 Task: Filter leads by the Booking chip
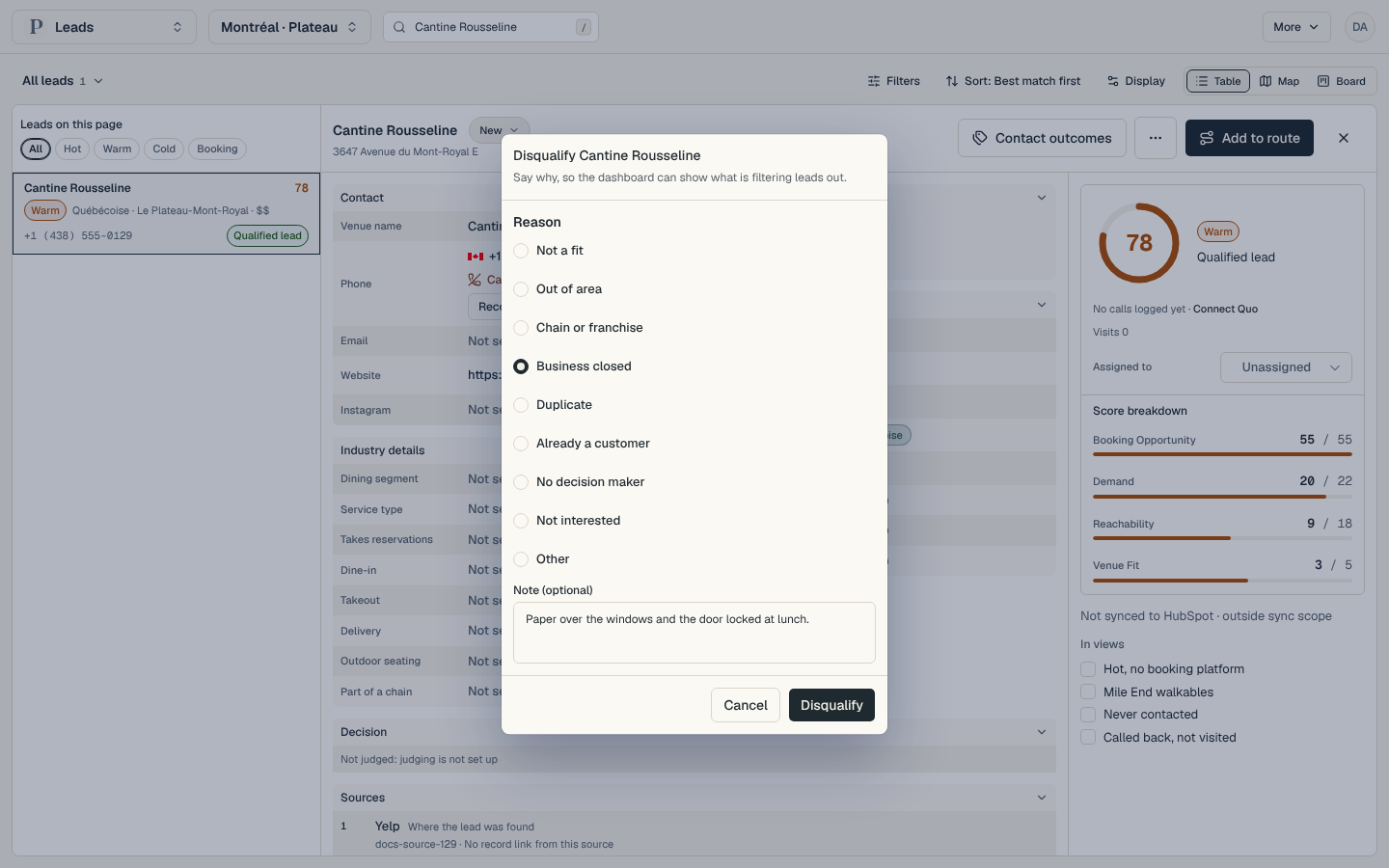217,149
